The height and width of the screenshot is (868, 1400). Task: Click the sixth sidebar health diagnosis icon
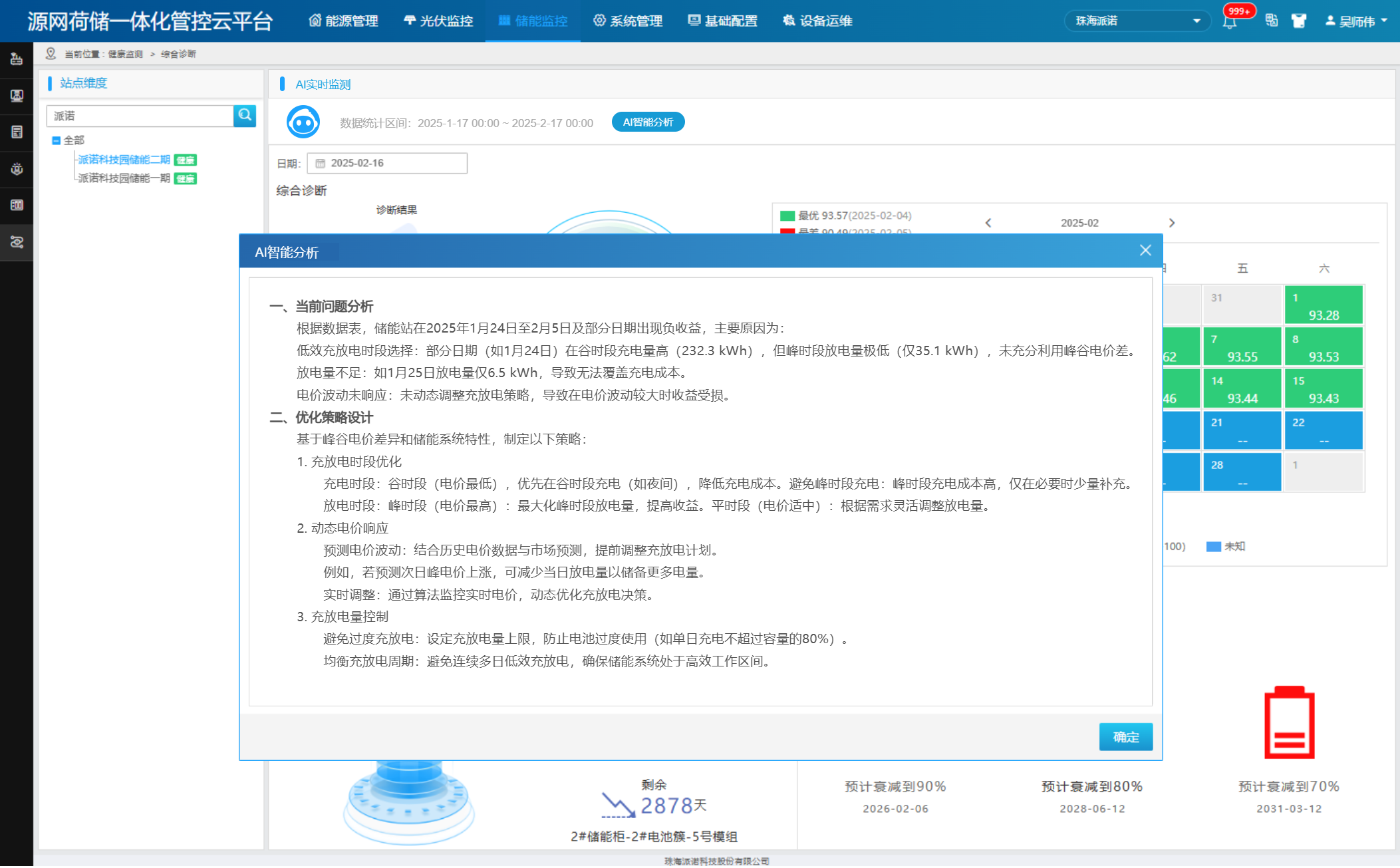17,241
